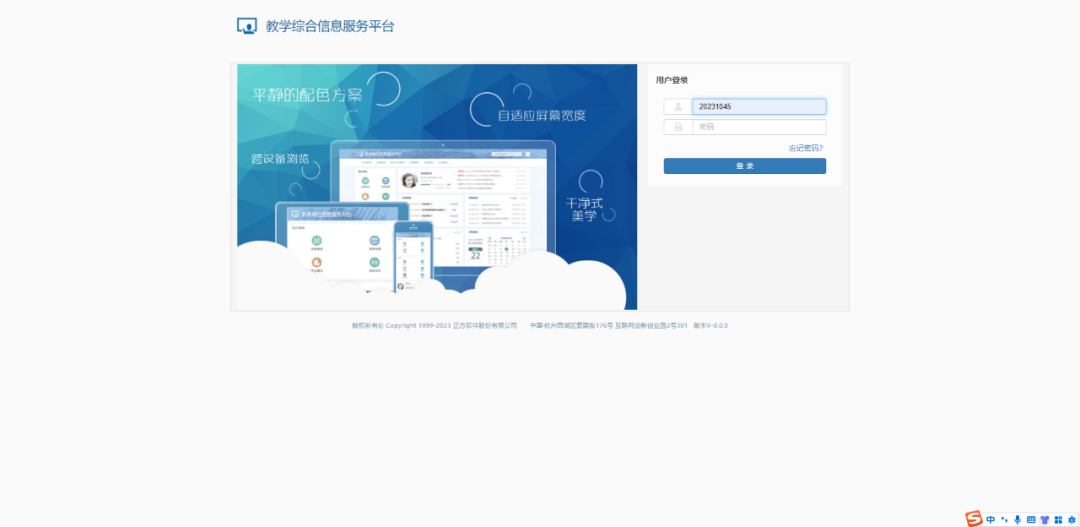
Task: Toggle the punctuation mode icon in IME bar
Action: tap(1004, 519)
